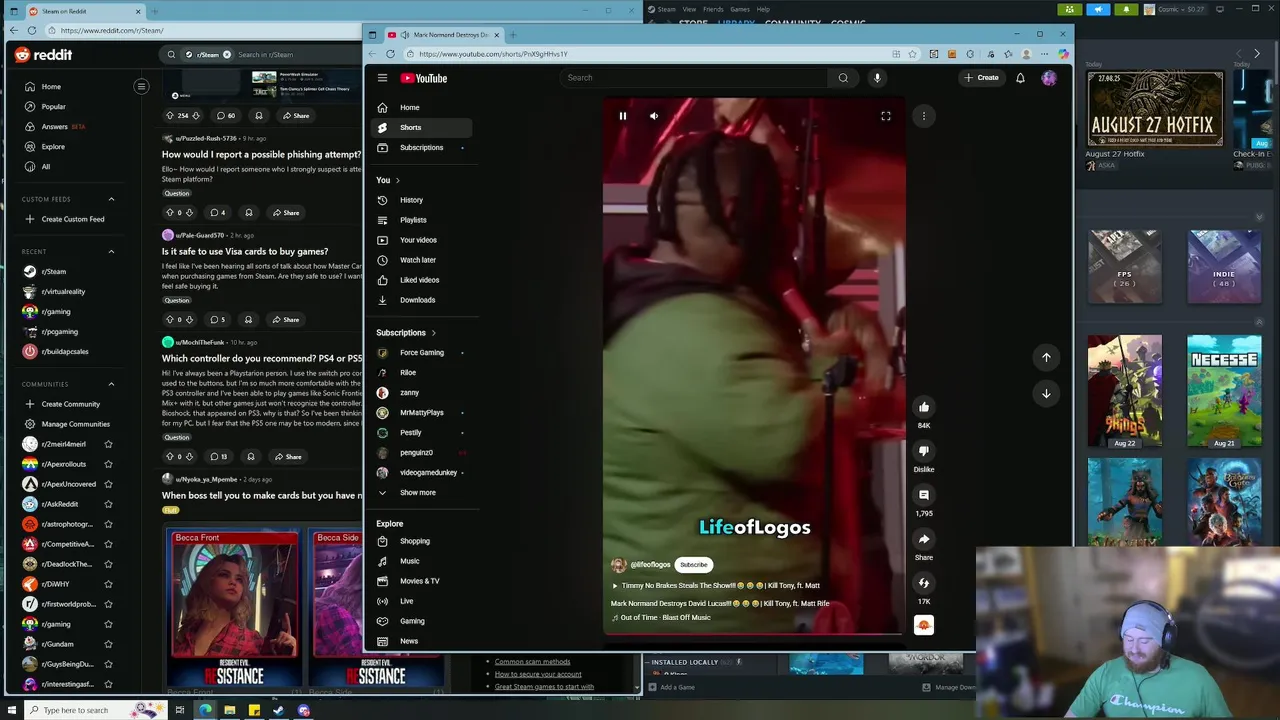Collapse Custom Feeds section on Reddit
This screenshot has width=1280, height=720.
(x=111, y=199)
